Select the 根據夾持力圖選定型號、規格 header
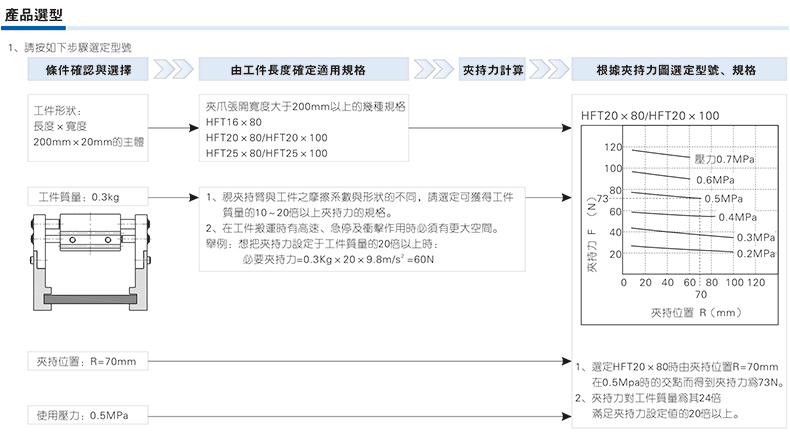This screenshot has height=436, width=790. tap(675, 72)
